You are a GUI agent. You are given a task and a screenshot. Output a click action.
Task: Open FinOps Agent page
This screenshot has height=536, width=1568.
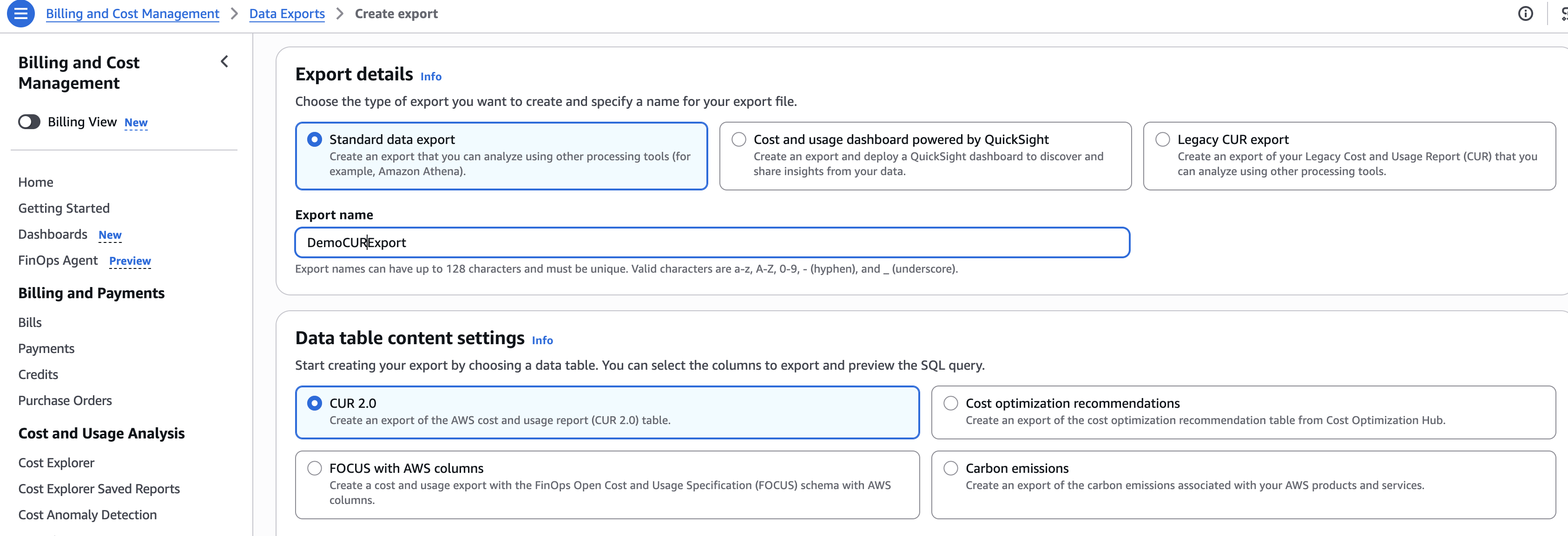[58, 261]
